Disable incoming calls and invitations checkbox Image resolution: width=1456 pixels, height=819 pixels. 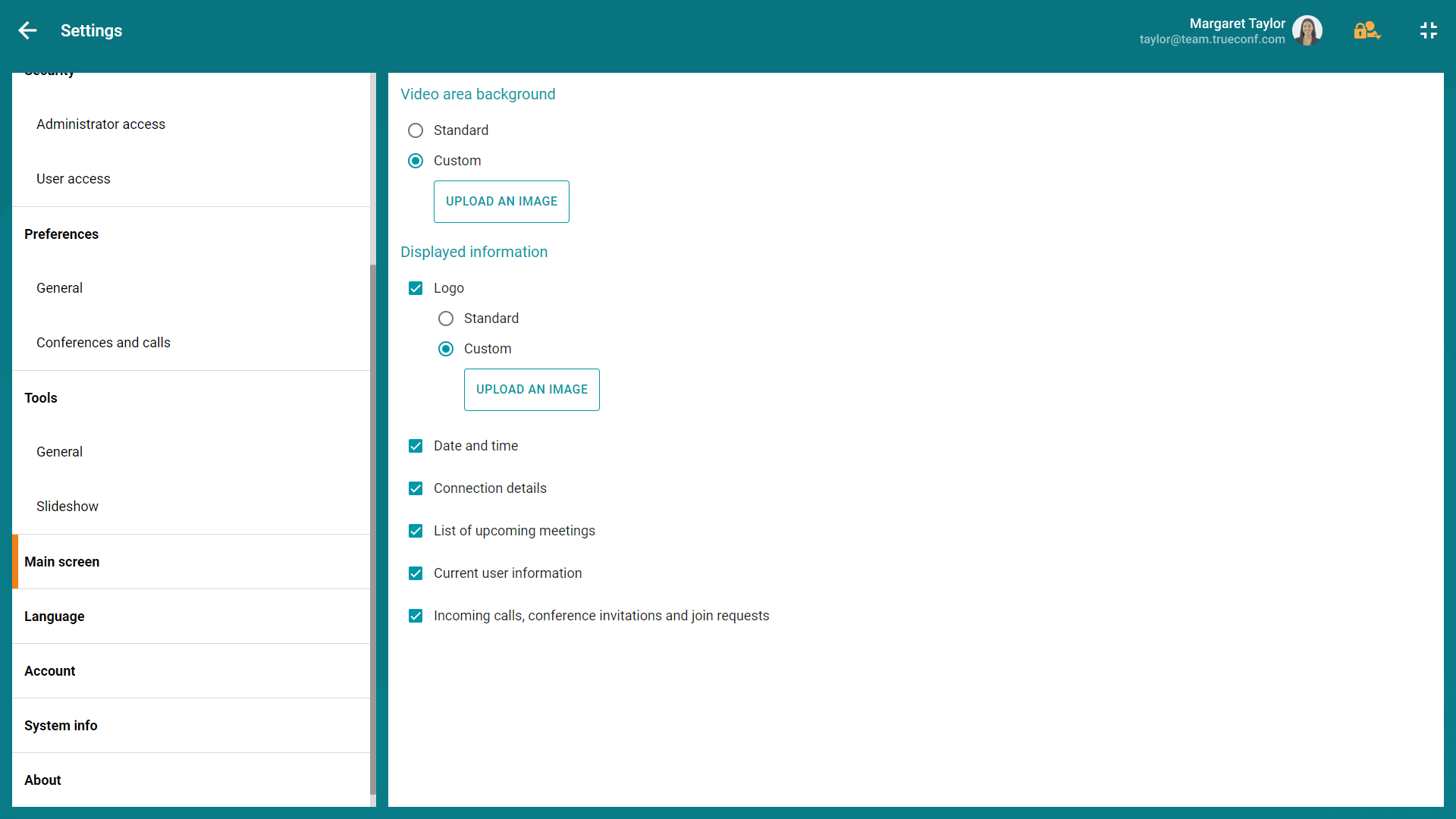[x=416, y=616]
